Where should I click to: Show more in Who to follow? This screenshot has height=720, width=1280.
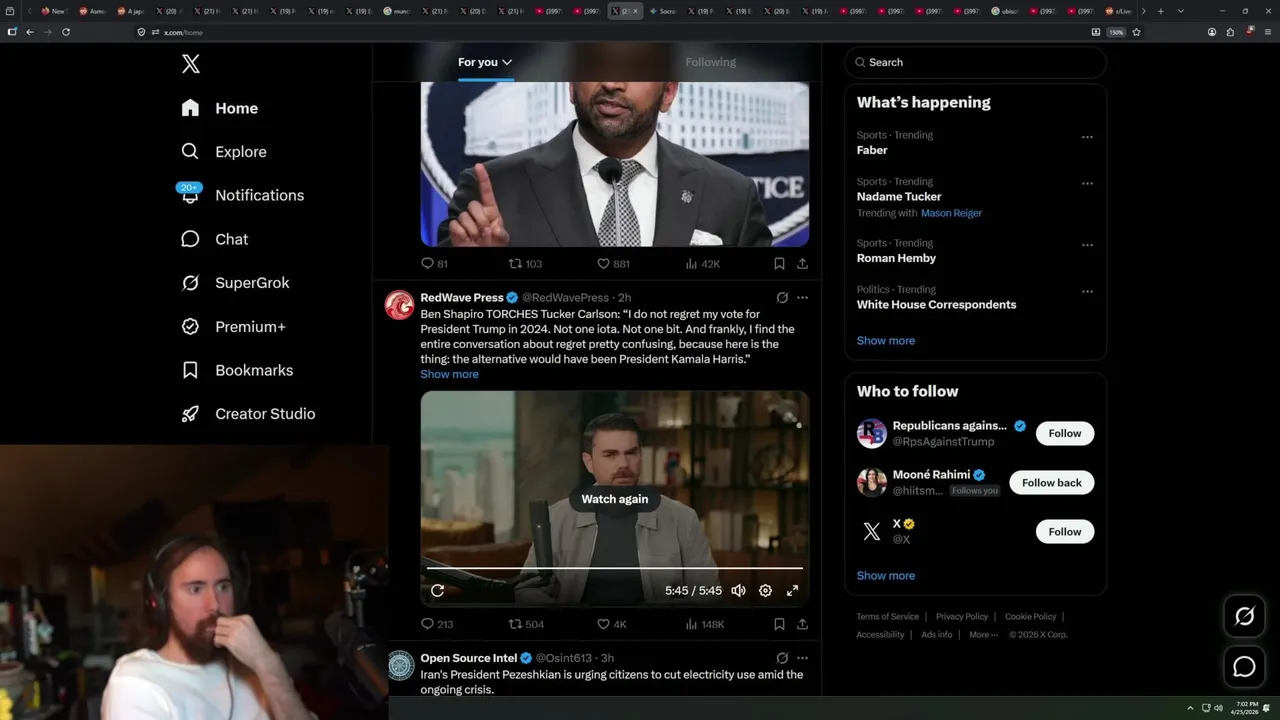coord(885,576)
